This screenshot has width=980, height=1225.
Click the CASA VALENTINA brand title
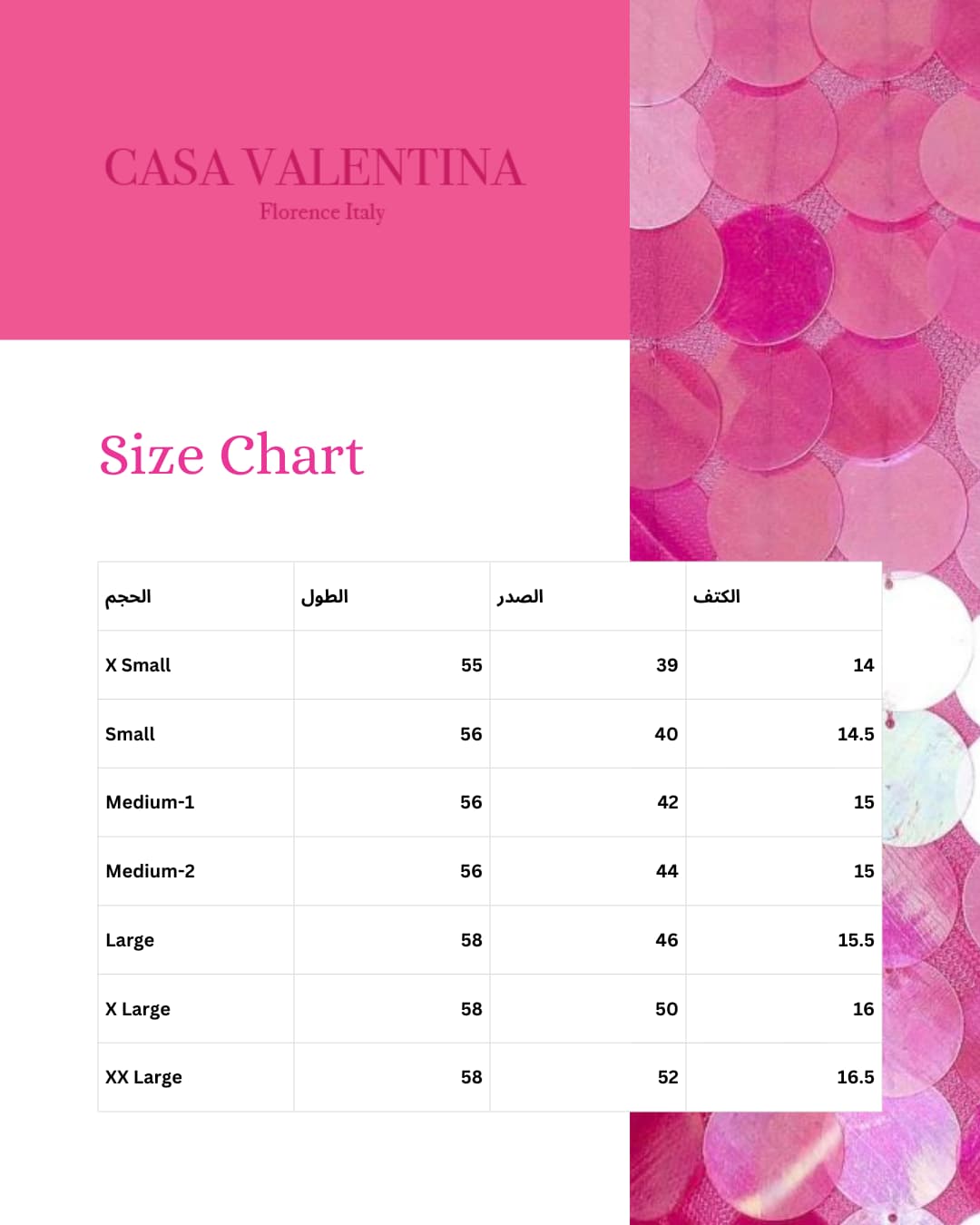tap(314, 169)
